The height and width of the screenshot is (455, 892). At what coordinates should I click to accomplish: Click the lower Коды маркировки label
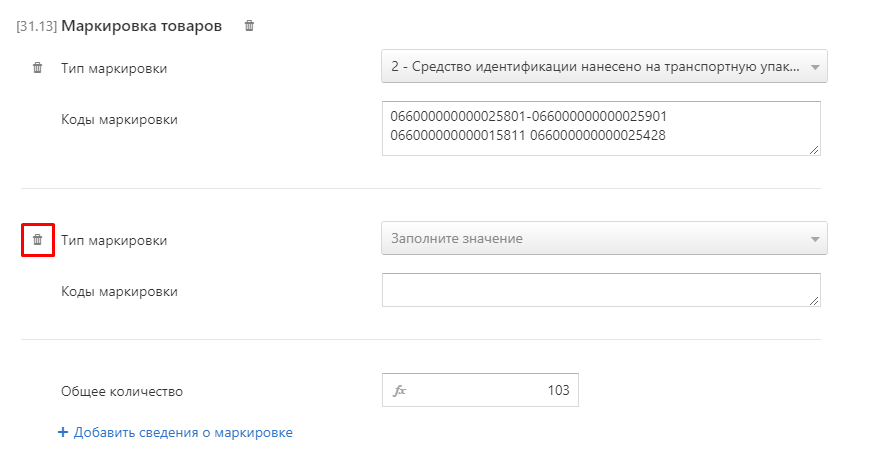point(119,292)
